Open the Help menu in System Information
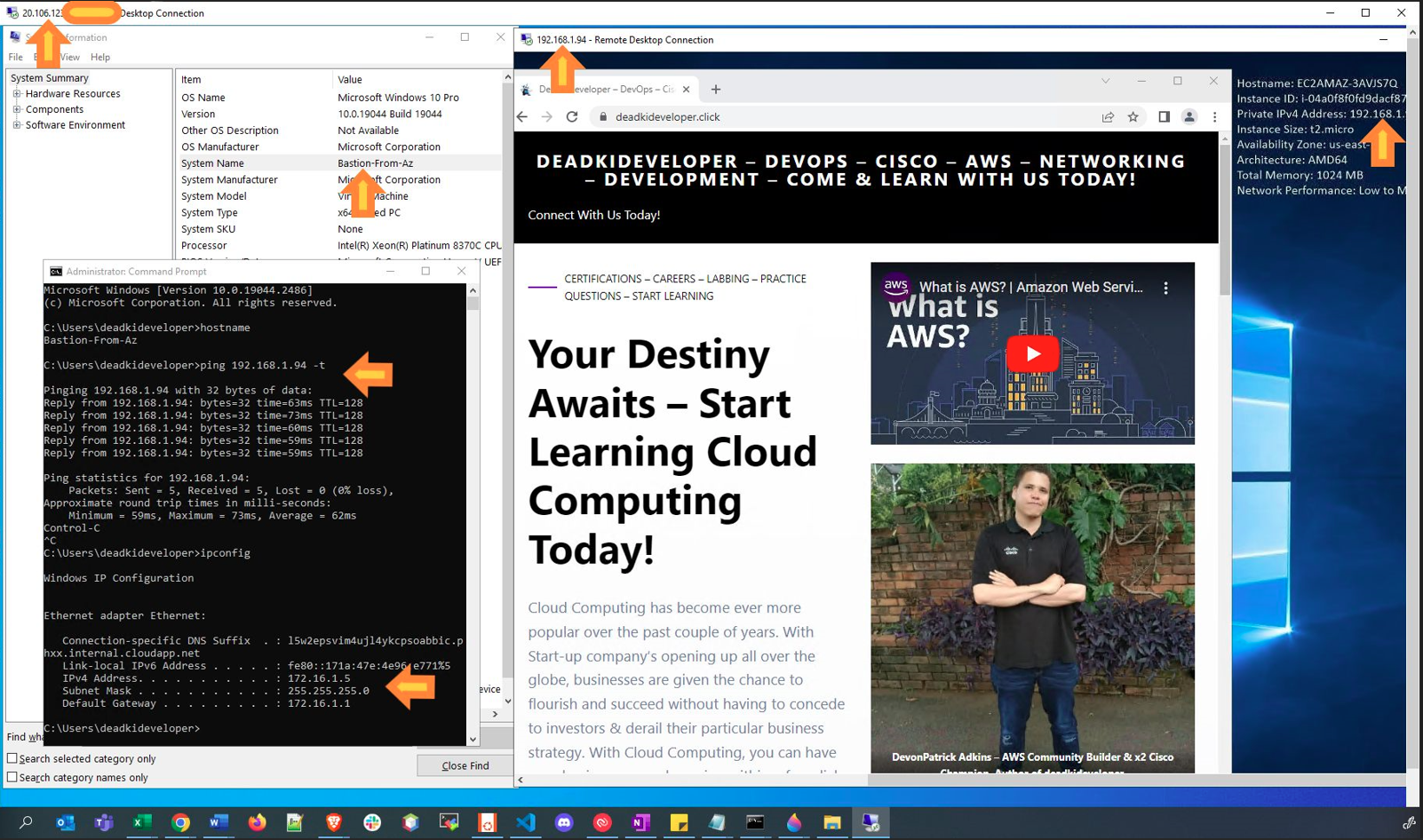1423x840 pixels. pyautogui.click(x=100, y=57)
